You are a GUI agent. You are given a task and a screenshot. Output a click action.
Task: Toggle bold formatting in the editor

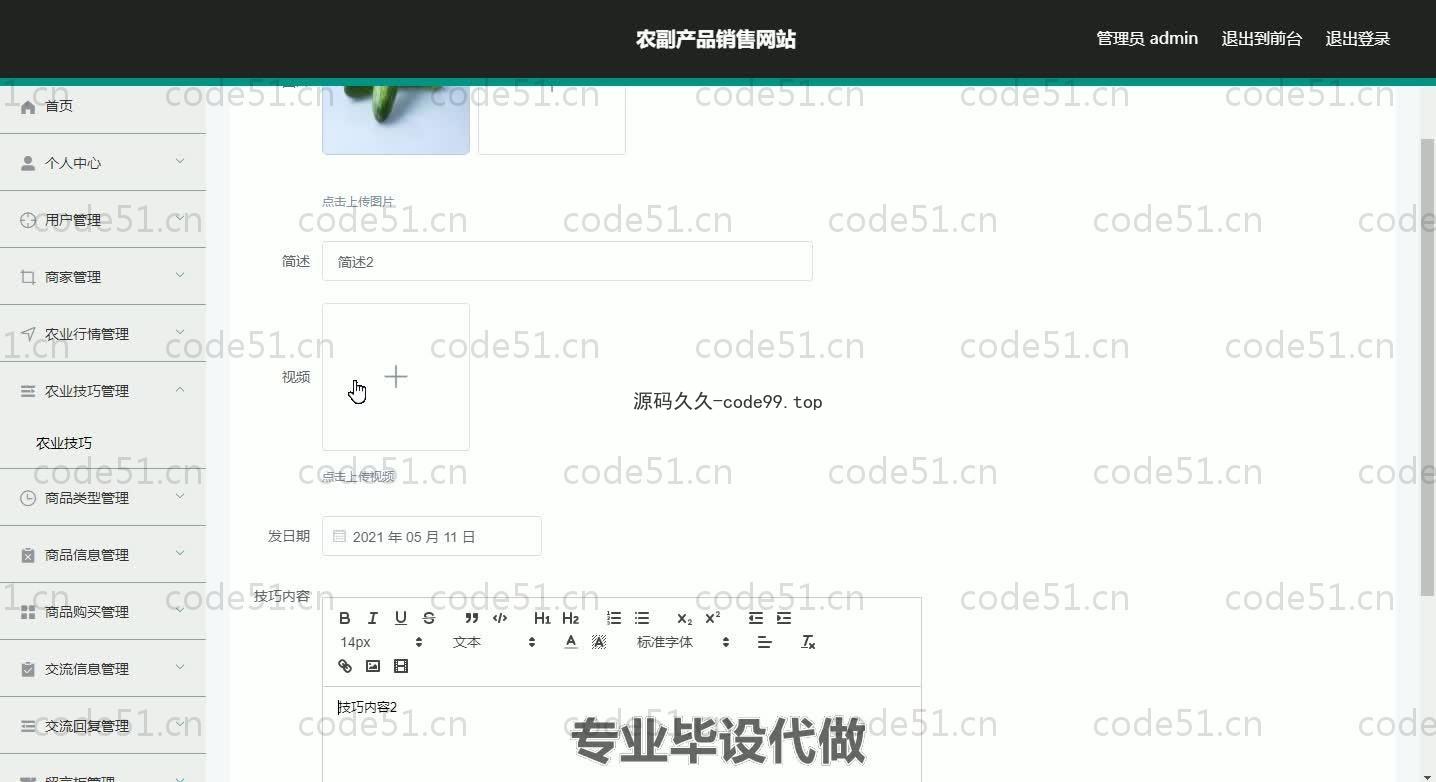[x=345, y=618]
